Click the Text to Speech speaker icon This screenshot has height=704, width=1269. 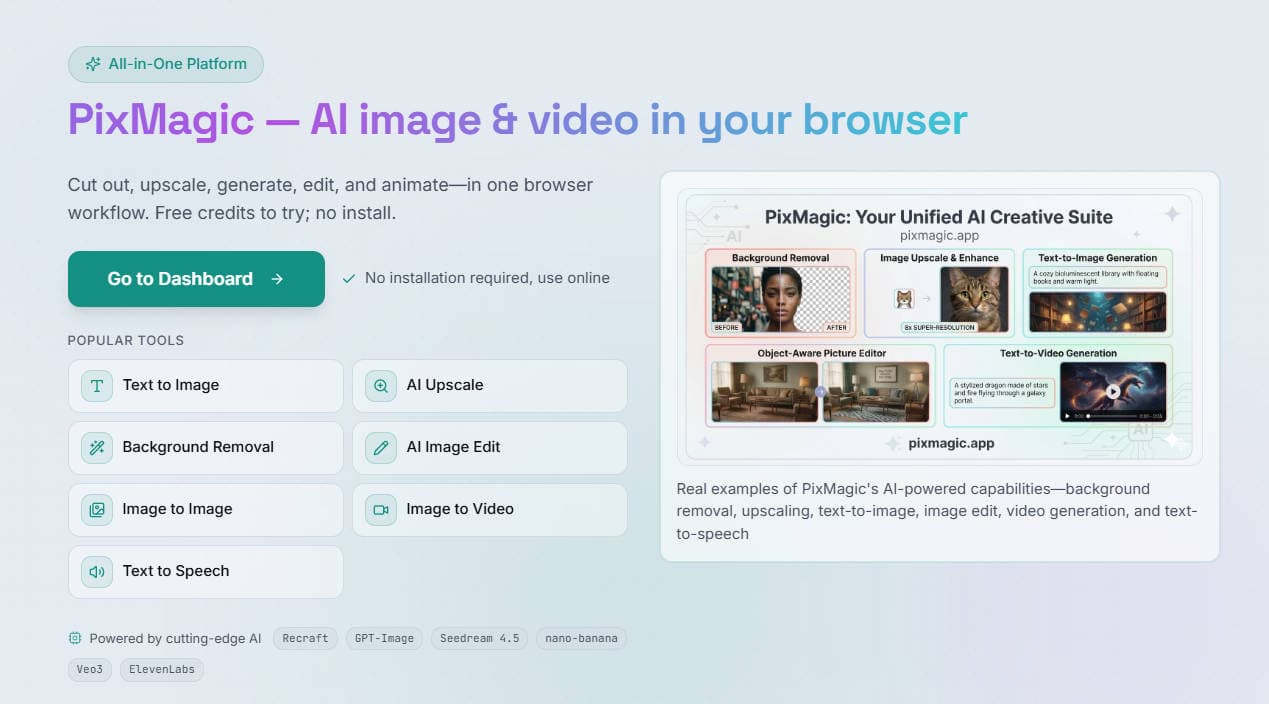click(x=97, y=572)
